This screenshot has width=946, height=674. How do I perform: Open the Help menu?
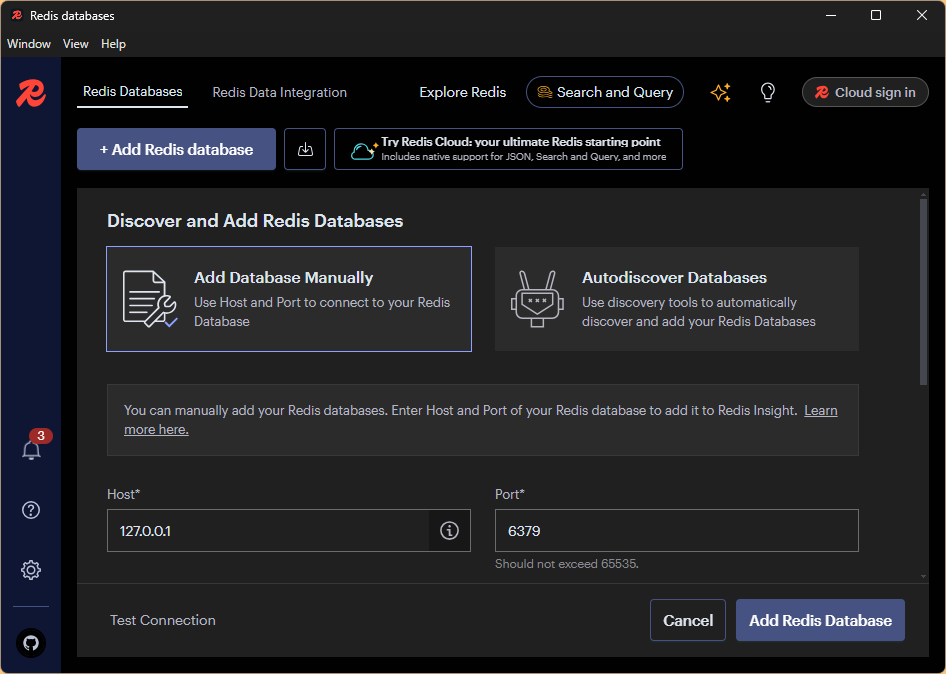click(x=113, y=44)
